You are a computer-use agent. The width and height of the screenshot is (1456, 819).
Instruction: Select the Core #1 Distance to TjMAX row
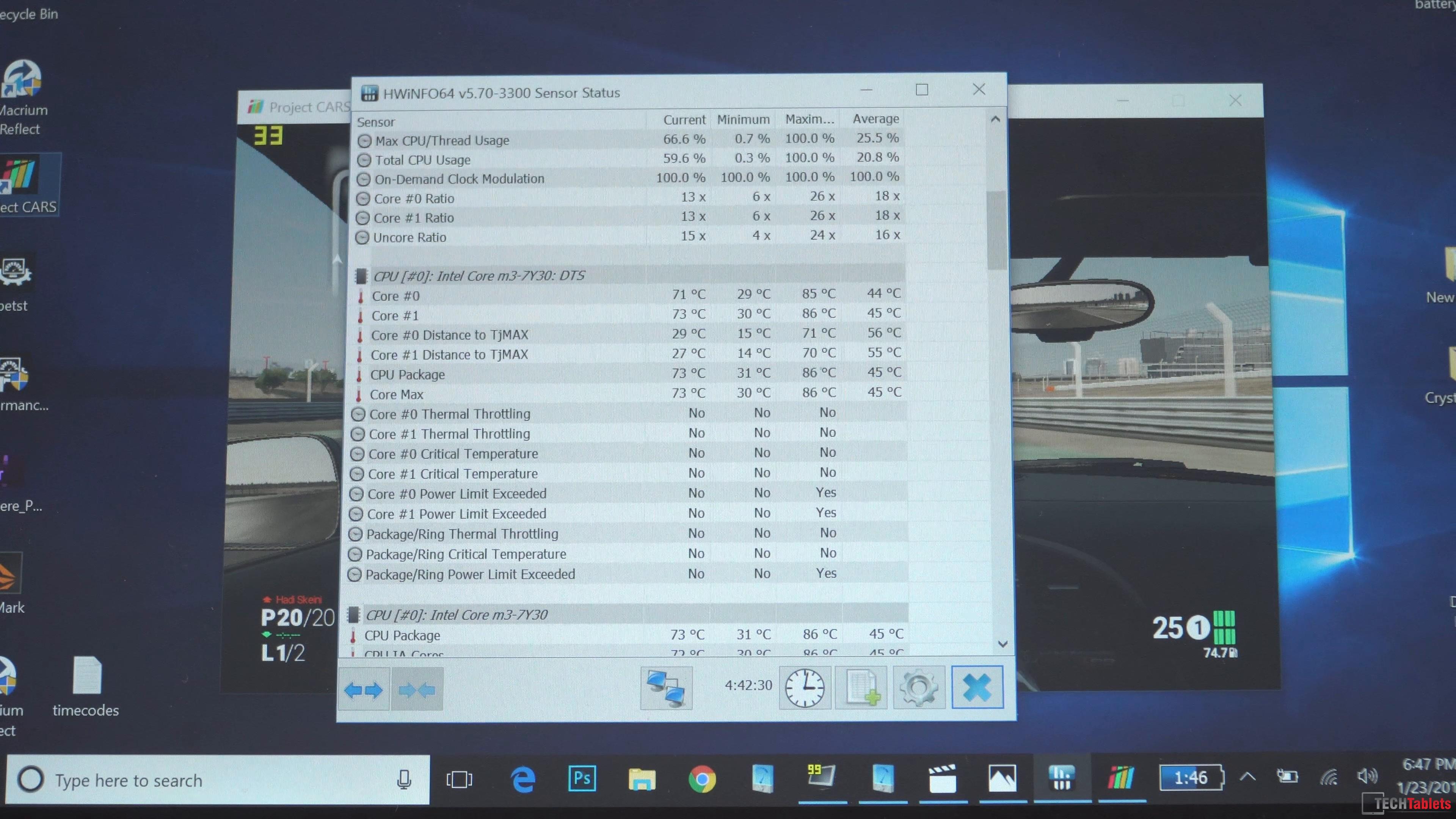click(x=629, y=354)
